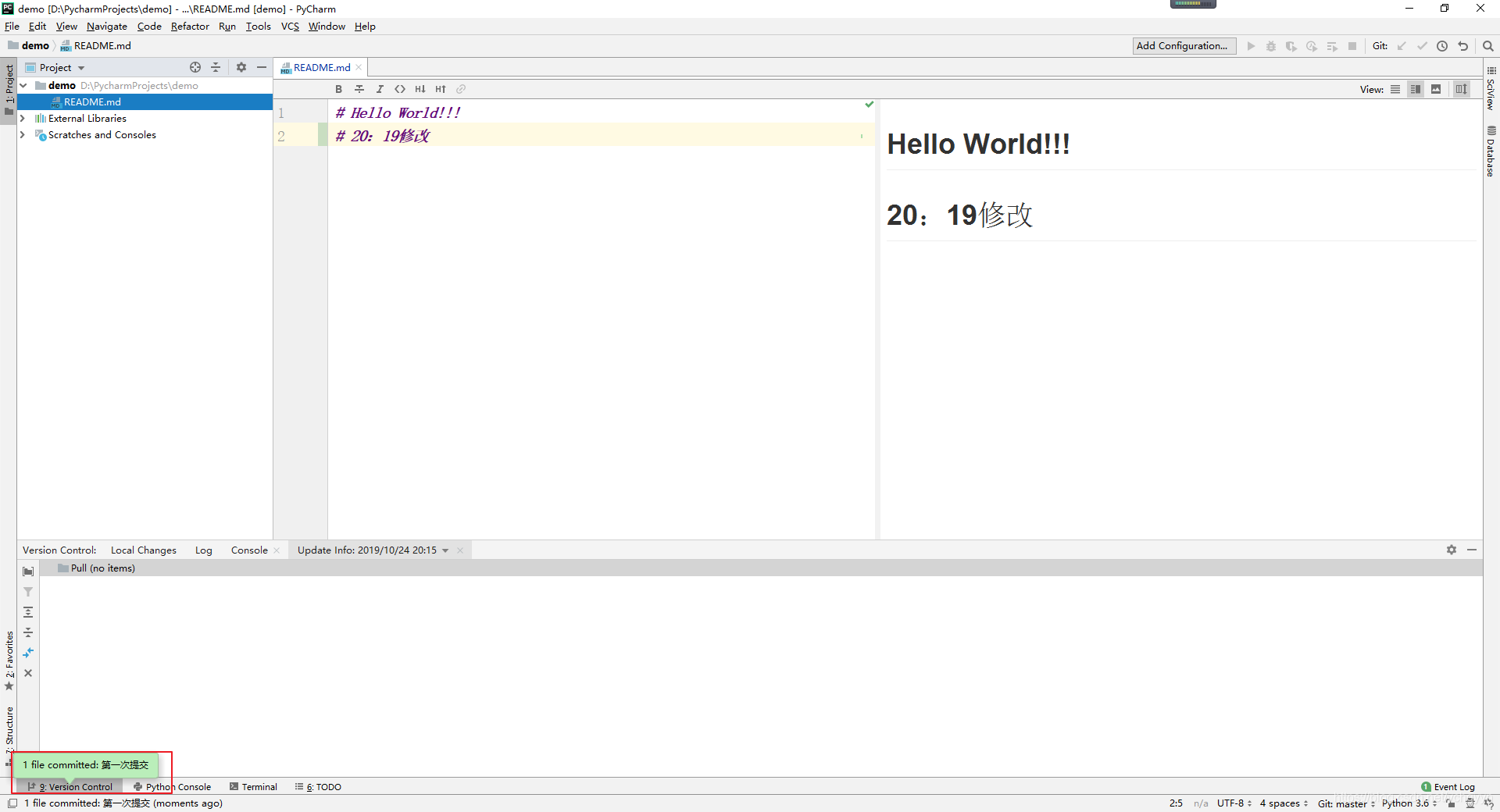Decrease header level in markdown toolbar

point(420,89)
